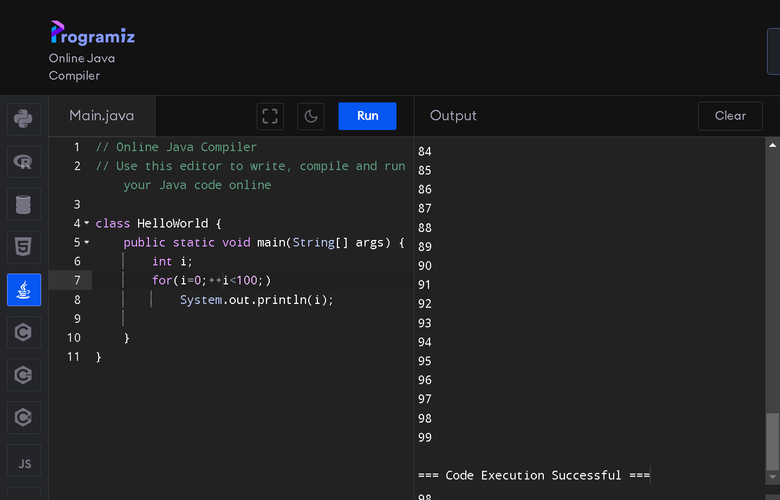The height and width of the screenshot is (500, 780).
Task: Click the output panel scrollbar thumb
Action: coord(773,441)
